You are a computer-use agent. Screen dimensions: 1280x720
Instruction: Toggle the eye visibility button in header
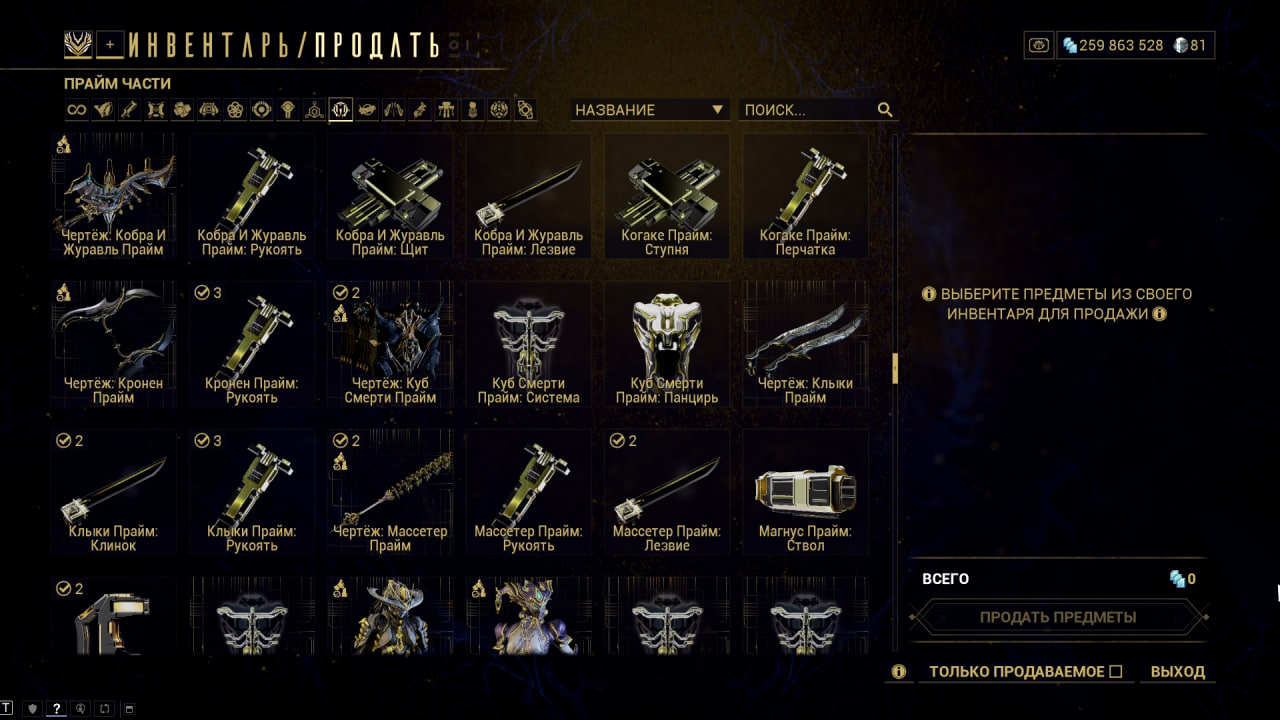[1039, 45]
